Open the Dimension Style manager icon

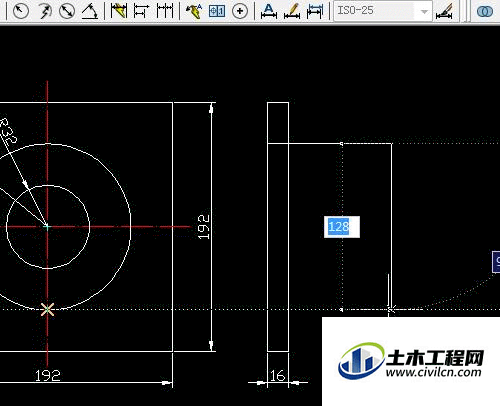444,11
